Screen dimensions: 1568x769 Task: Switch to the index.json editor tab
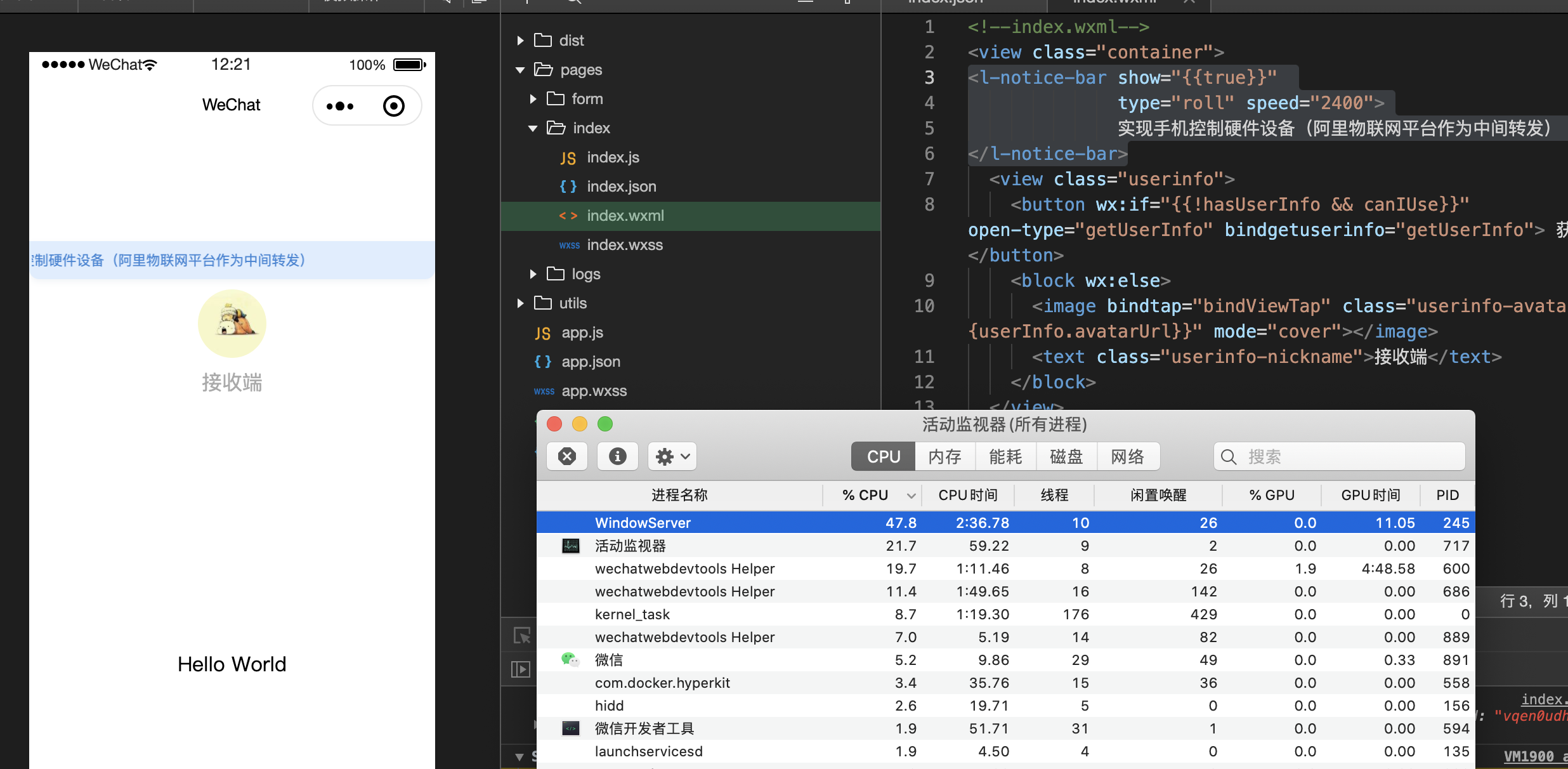pyautogui.click(x=945, y=3)
